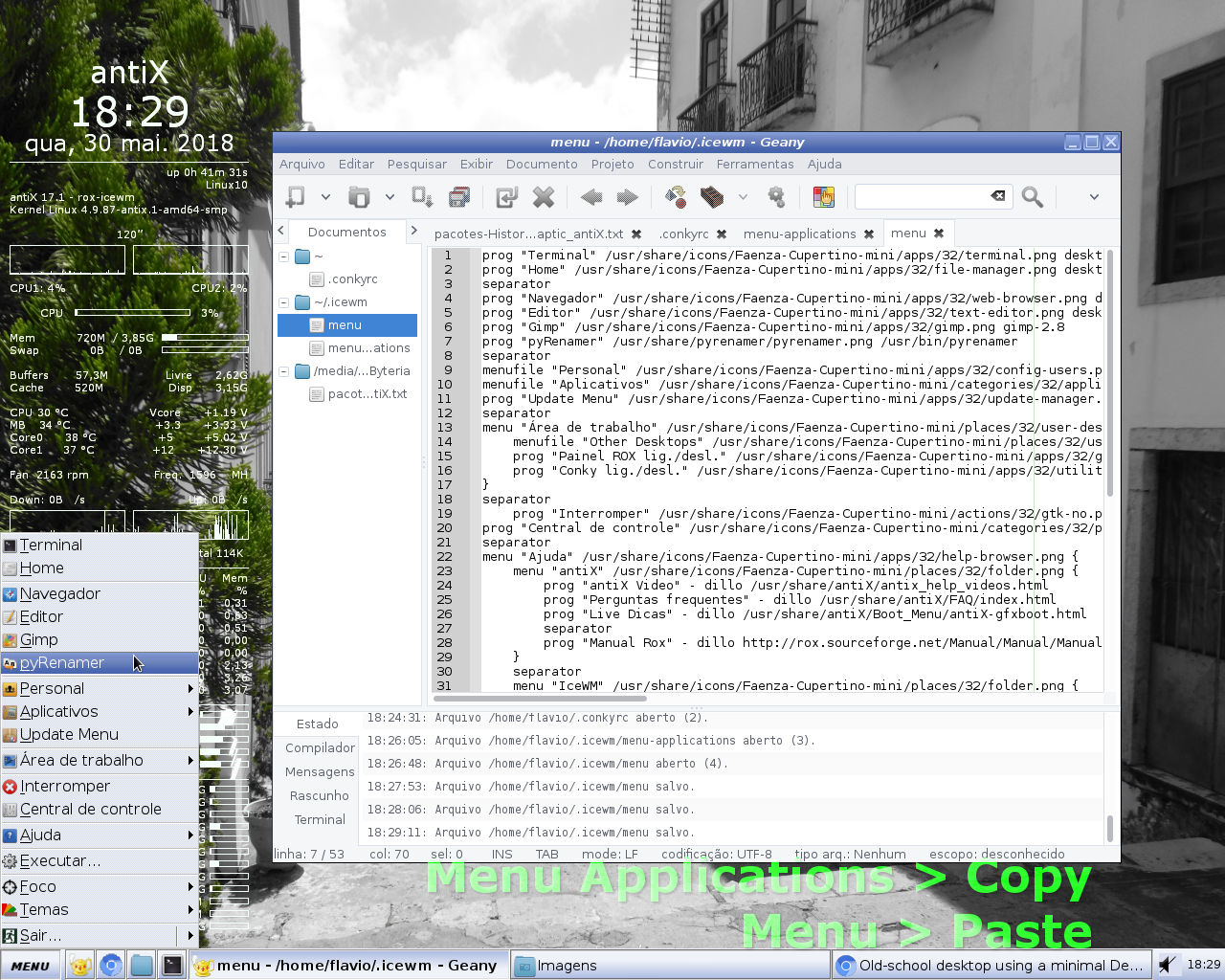Clear the search field with its X button
Viewport: 1225px width, 980px height.
(x=998, y=196)
